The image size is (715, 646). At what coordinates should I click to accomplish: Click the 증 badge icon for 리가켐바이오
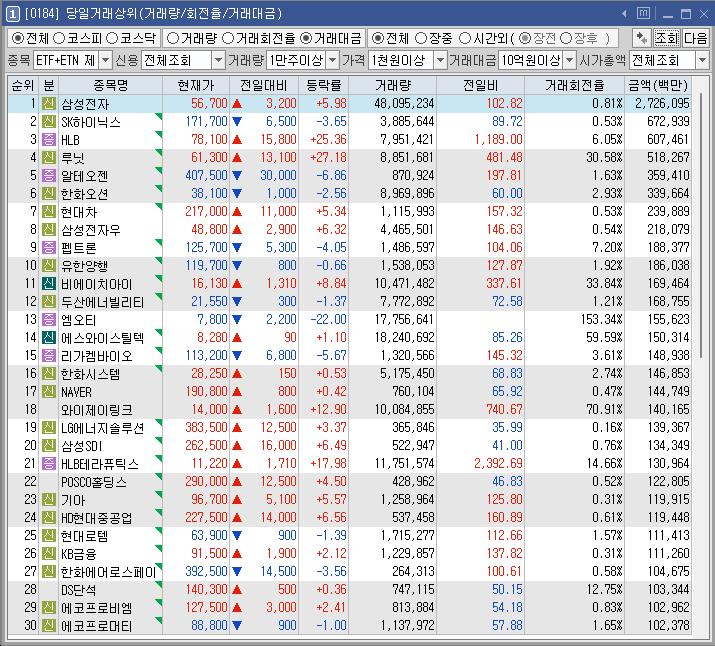point(49,356)
